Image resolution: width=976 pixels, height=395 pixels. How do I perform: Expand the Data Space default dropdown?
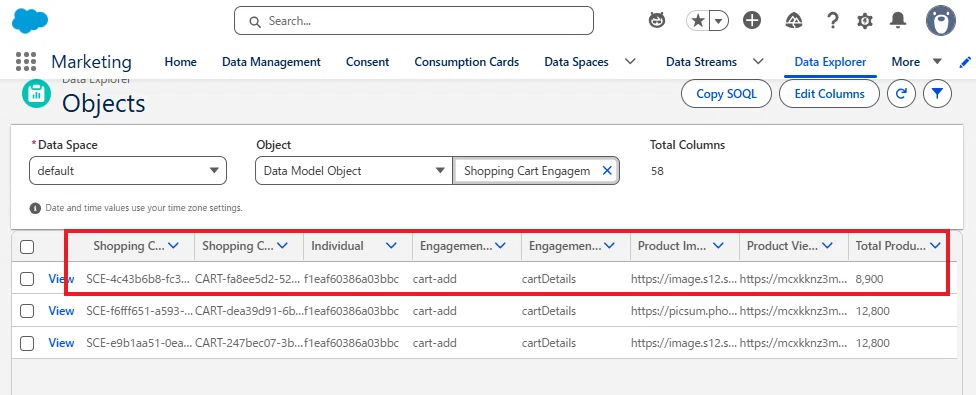click(x=128, y=170)
